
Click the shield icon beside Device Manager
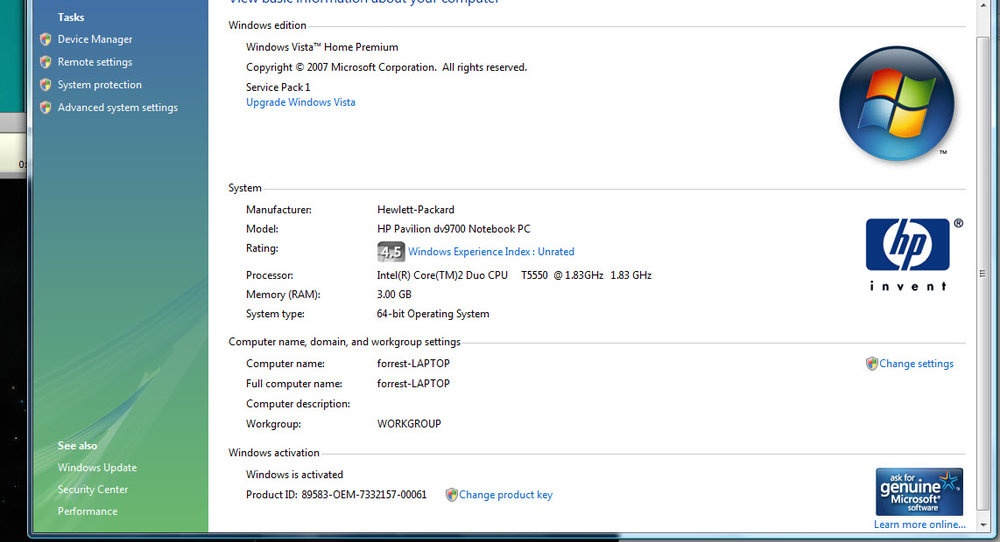(45, 40)
